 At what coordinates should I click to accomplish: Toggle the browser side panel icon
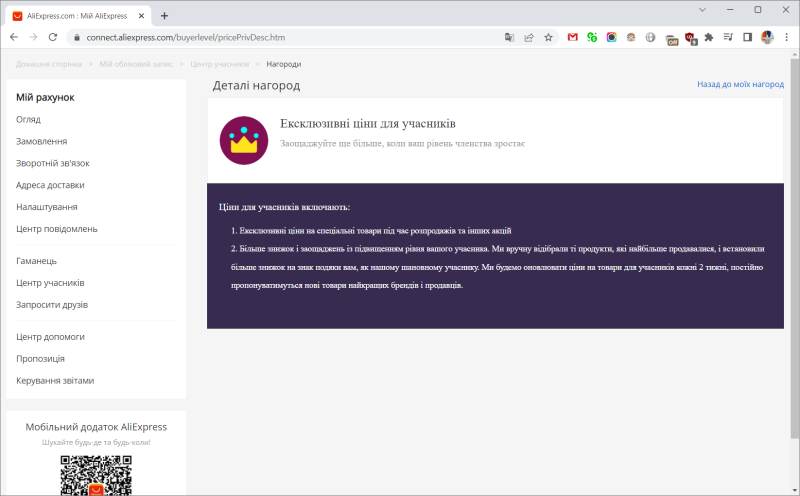[747, 37]
